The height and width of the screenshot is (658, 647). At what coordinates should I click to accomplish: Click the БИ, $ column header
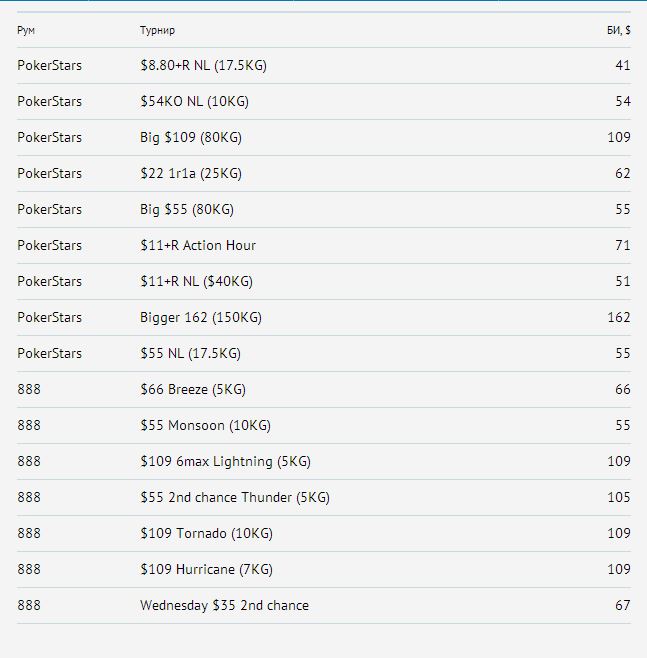tap(618, 30)
